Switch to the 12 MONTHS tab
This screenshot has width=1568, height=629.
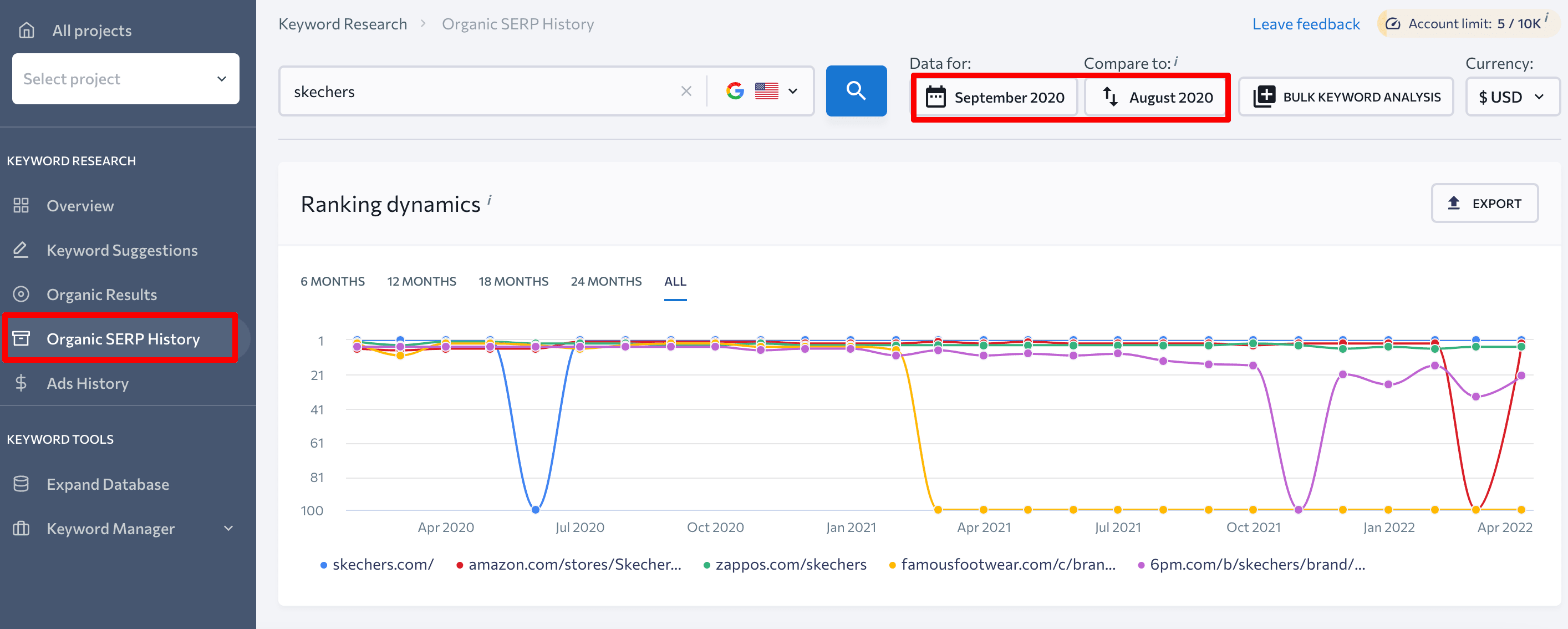pos(421,281)
